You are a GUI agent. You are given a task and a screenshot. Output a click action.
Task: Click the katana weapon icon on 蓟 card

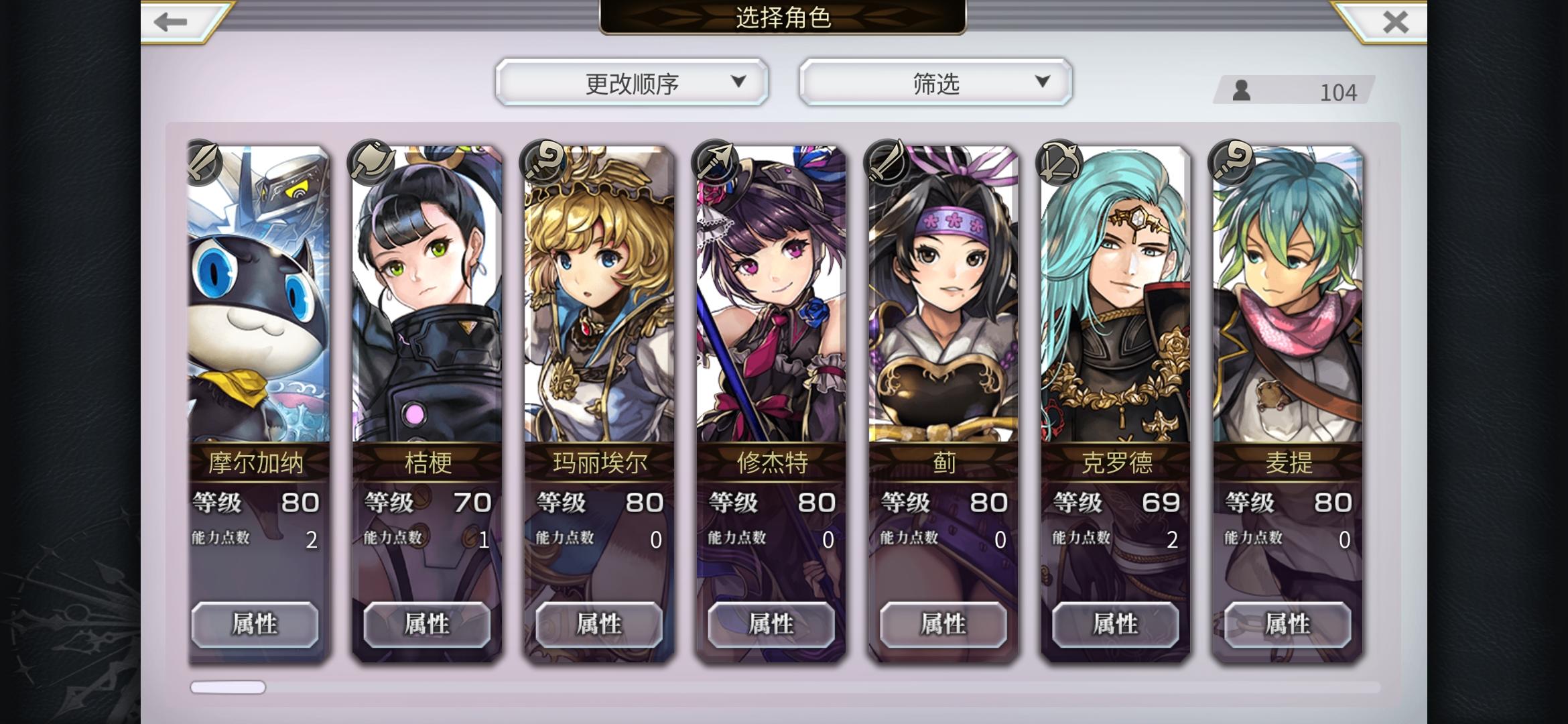point(889,162)
